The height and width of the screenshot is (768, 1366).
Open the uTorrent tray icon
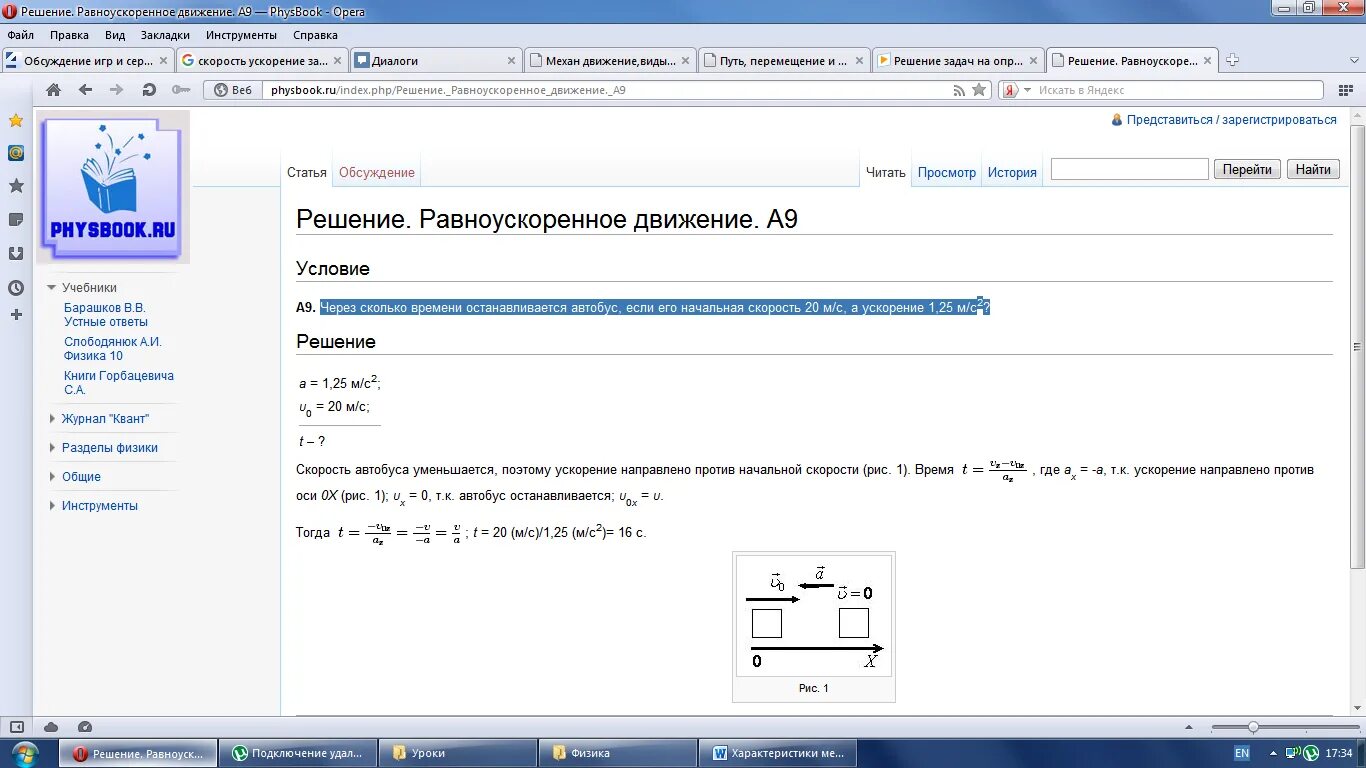point(1311,753)
